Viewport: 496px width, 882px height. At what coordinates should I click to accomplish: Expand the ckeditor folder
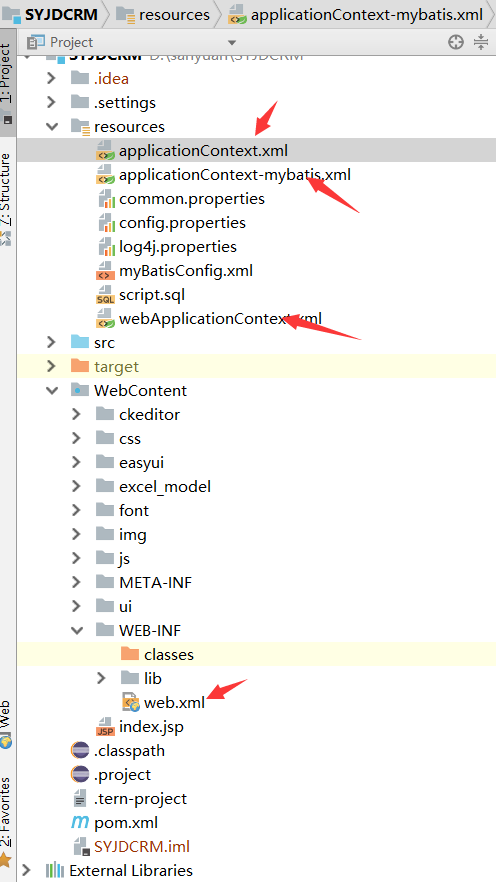76,415
